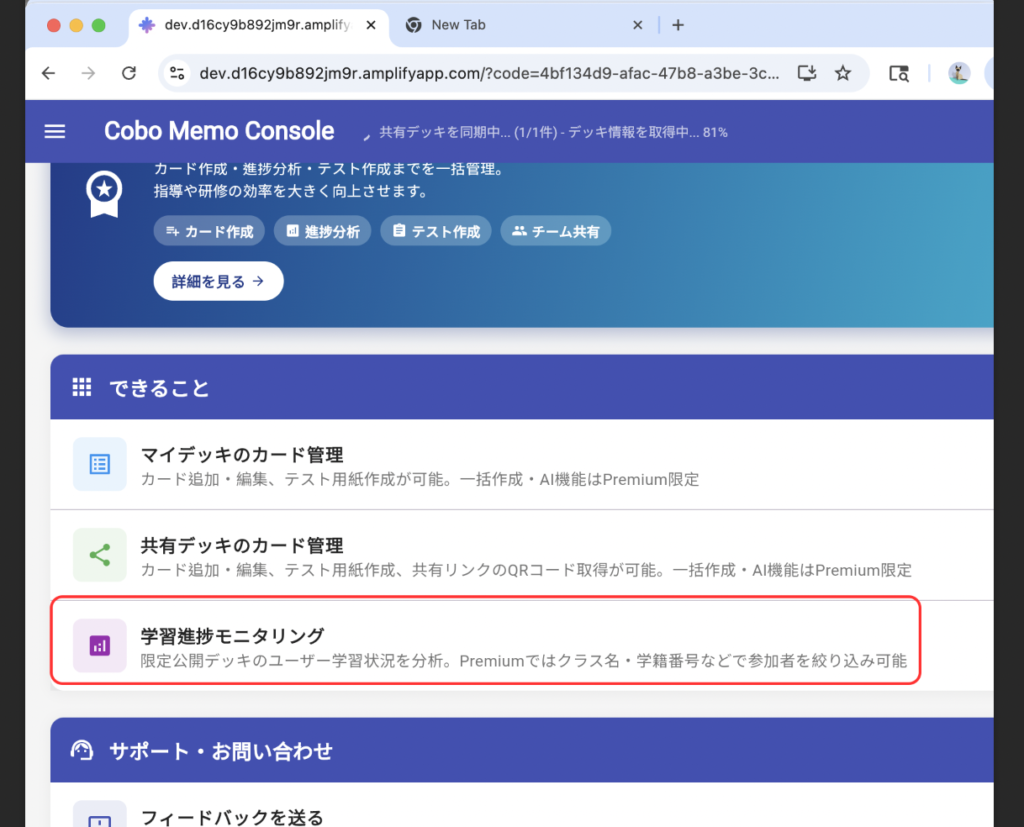
Task: Click the site information icon in address bar
Action: click(x=178, y=73)
